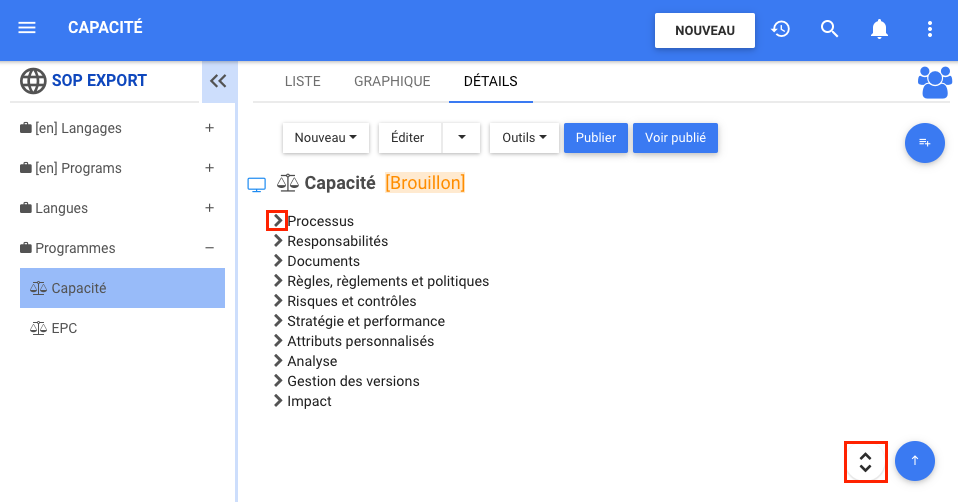The height and width of the screenshot is (502, 958).
Task: Expand the Processus section chevron
Action: [278, 221]
